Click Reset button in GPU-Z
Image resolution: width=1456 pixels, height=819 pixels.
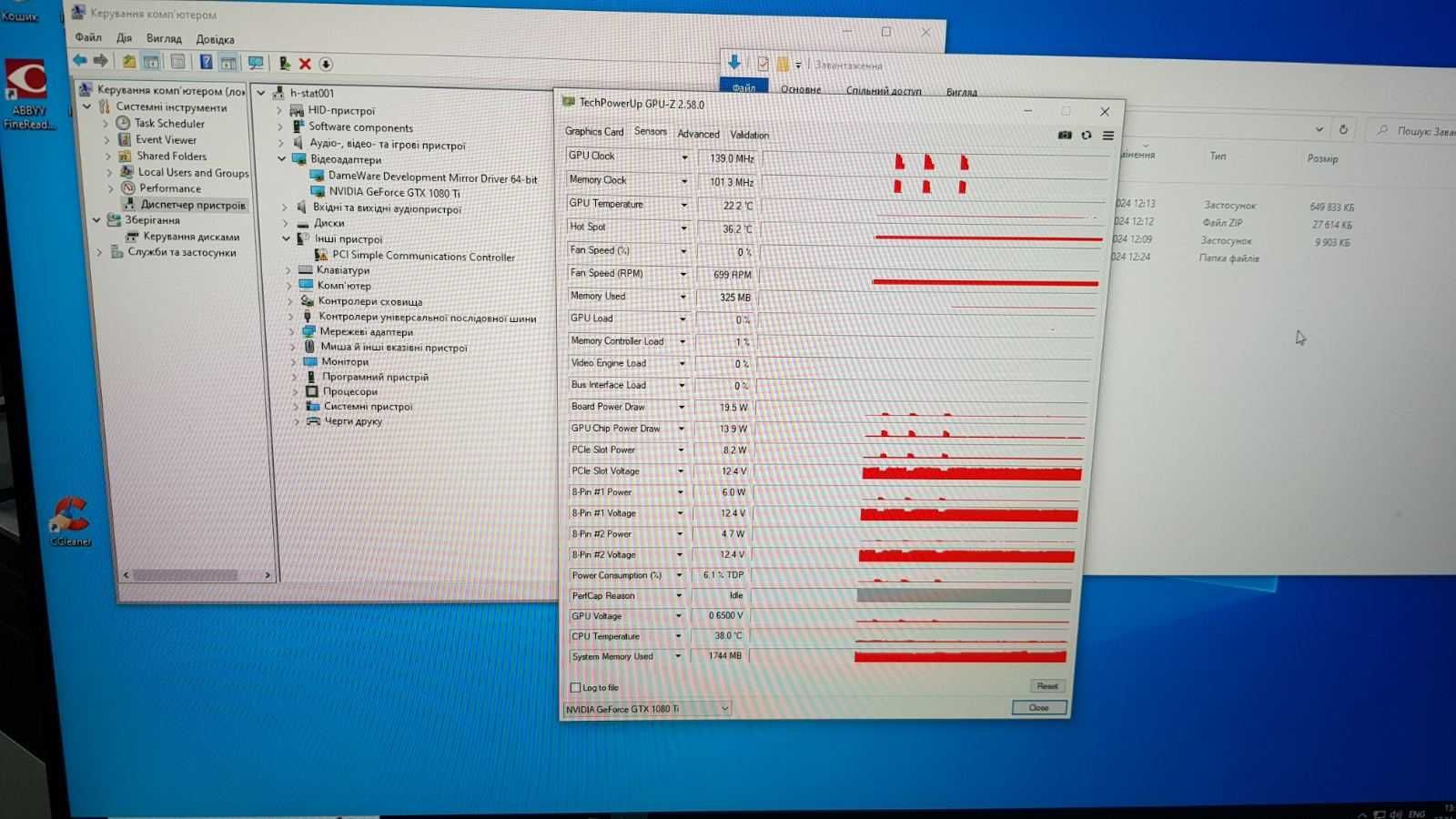pyautogui.click(x=1046, y=686)
